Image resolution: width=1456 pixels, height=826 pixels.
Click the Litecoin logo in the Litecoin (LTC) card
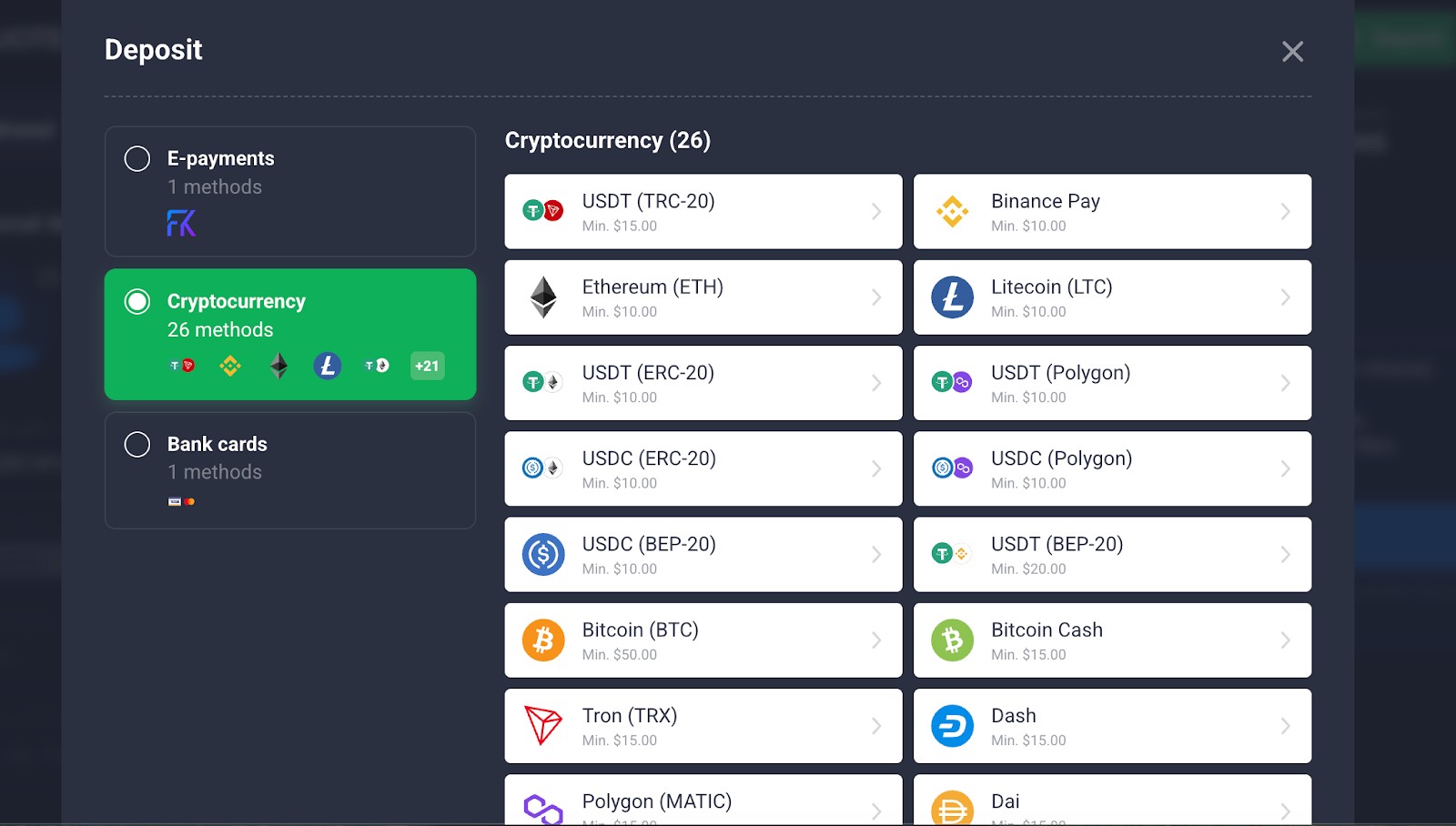coord(953,297)
